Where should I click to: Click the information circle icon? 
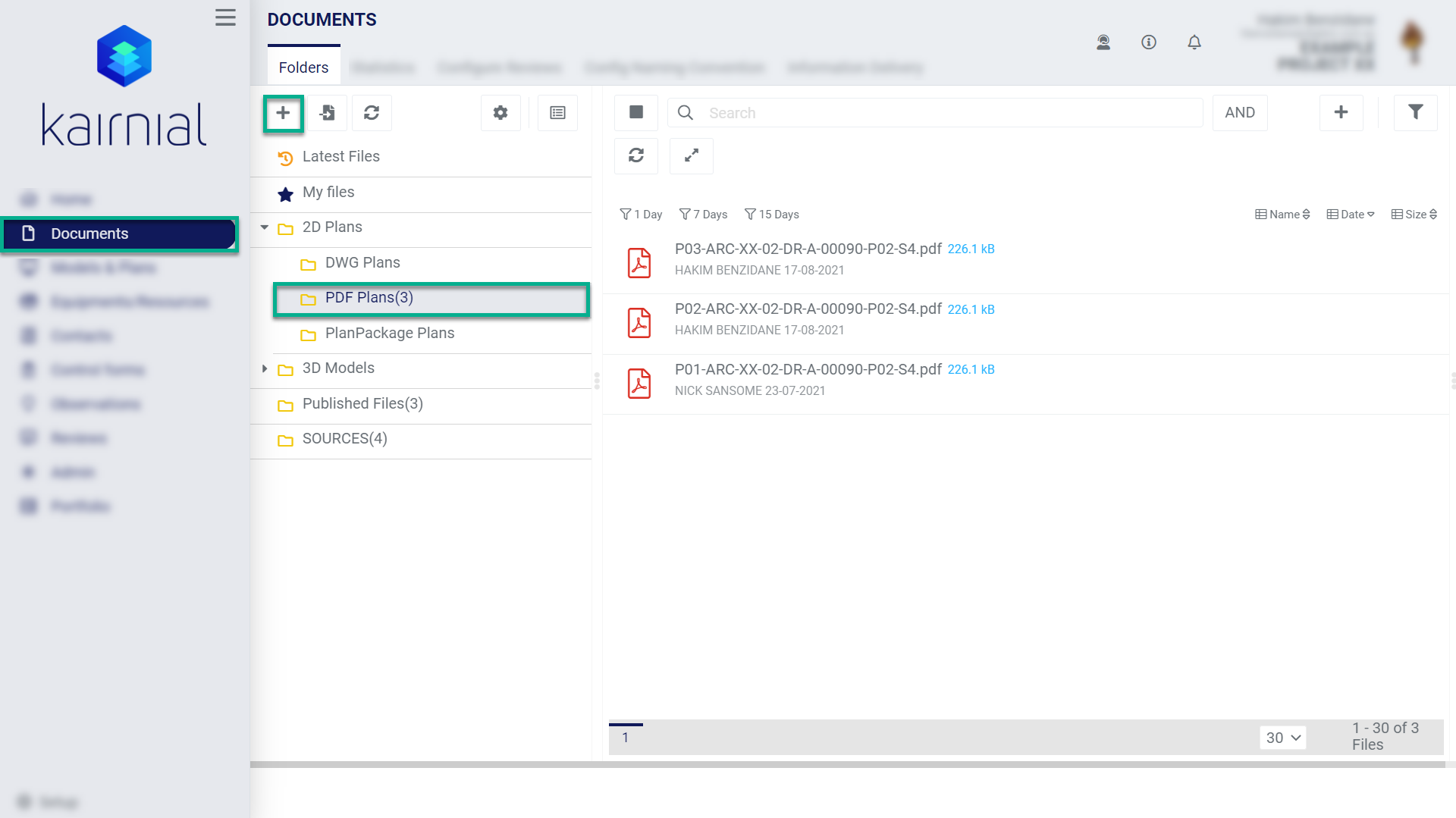tap(1149, 42)
